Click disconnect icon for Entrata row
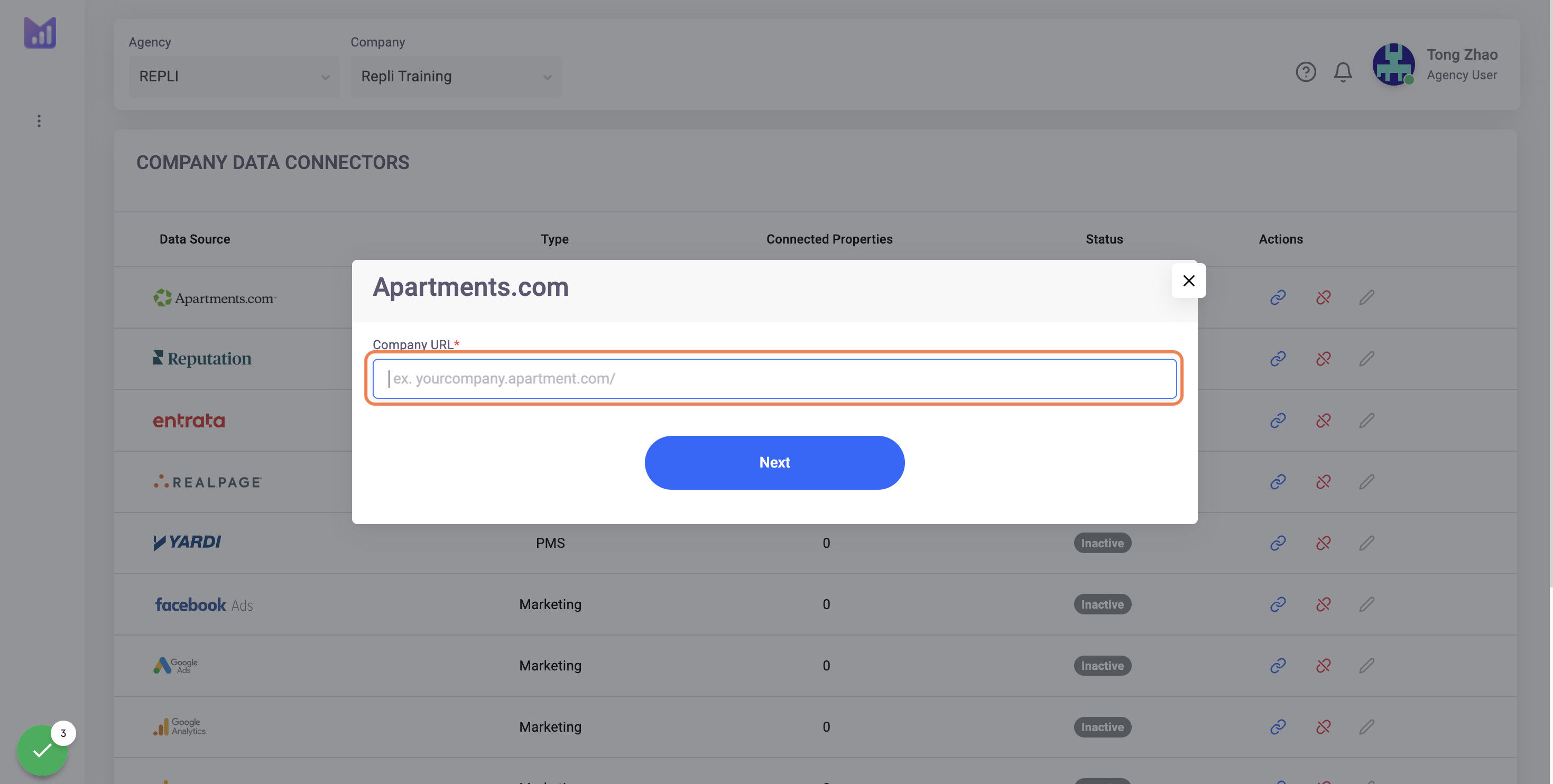This screenshot has height=784, width=1553. coord(1323,421)
